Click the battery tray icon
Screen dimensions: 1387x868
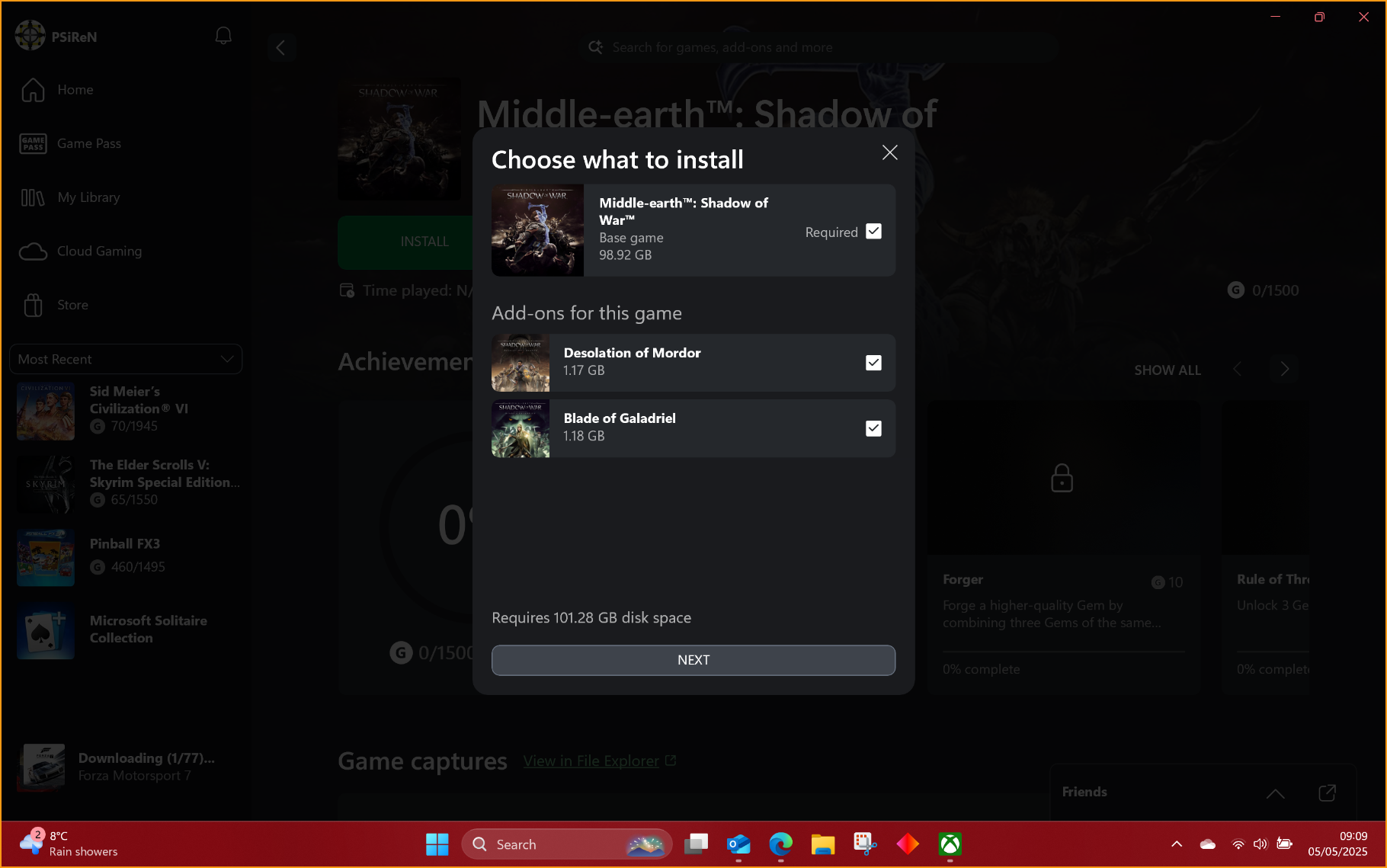(1285, 844)
